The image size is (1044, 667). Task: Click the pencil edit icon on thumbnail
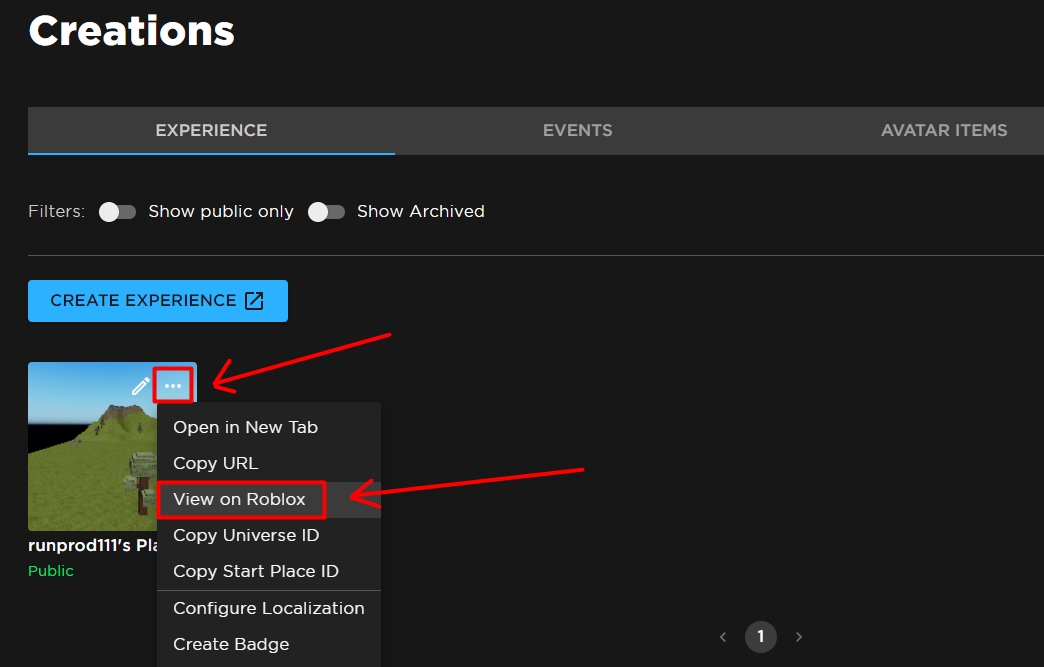140,386
